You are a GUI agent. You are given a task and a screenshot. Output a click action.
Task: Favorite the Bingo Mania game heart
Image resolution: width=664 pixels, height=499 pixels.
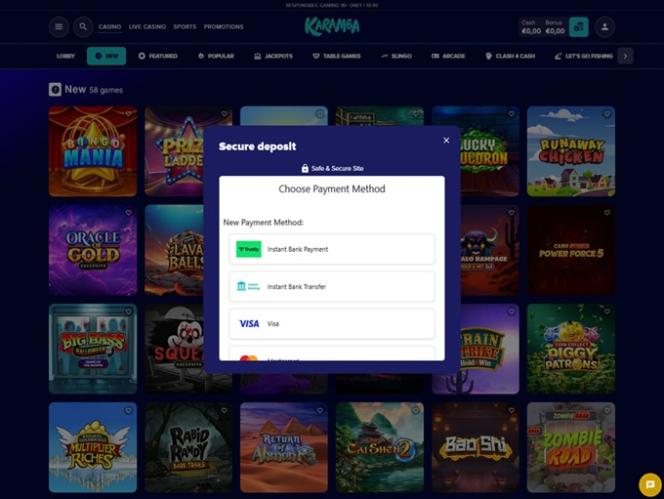128,114
